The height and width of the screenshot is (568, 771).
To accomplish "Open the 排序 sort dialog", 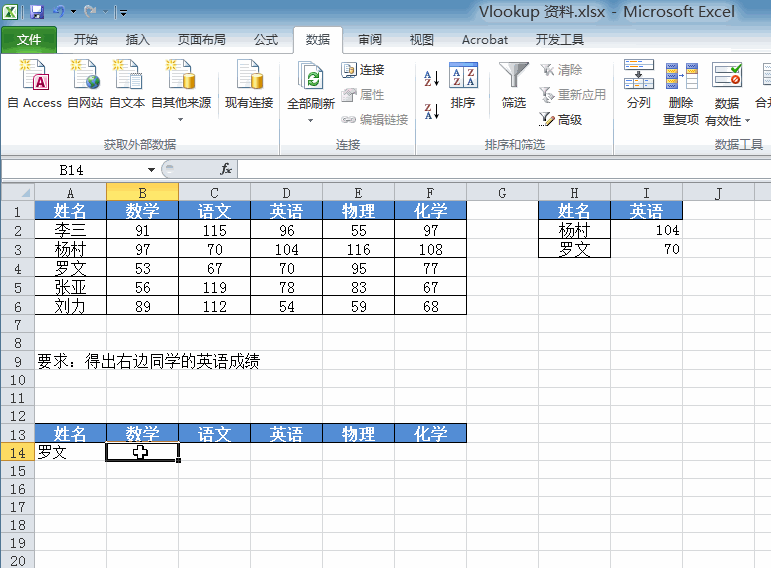I will [463, 85].
